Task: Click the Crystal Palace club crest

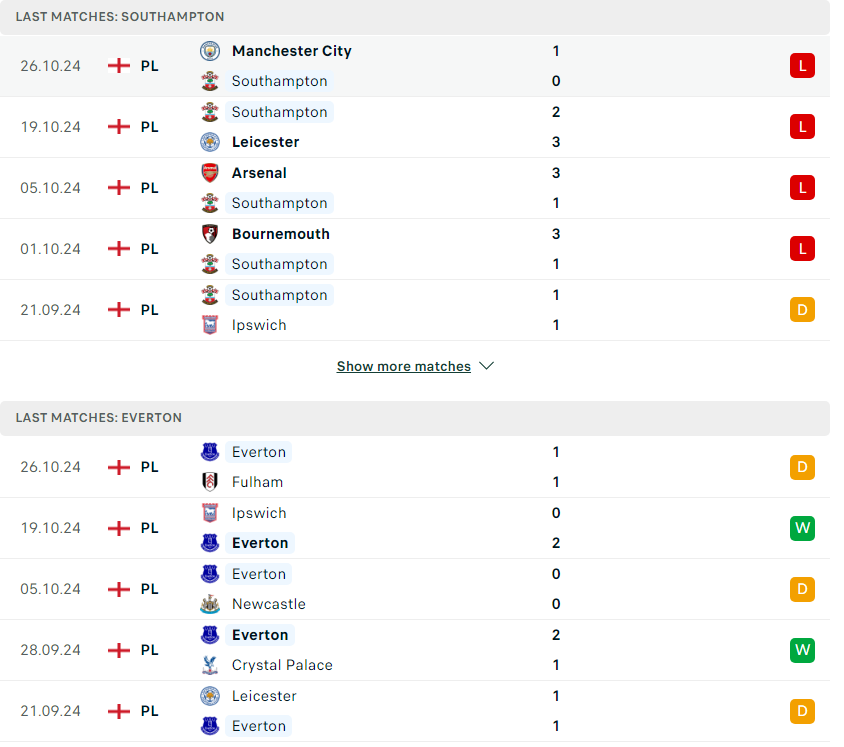Action: tap(210, 665)
